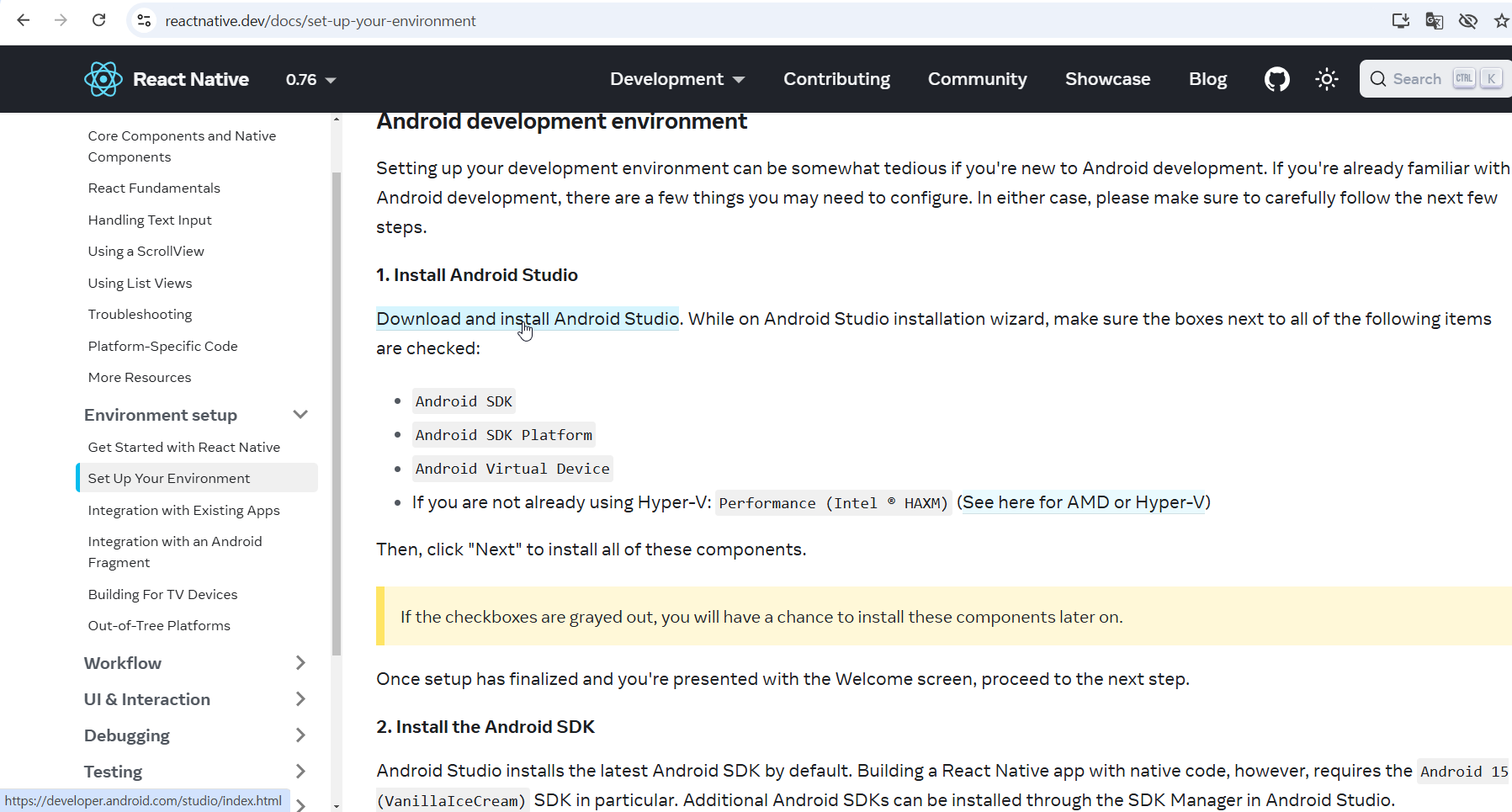The height and width of the screenshot is (812, 1512).
Task: Toggle dark mode sun icon
Action: click(1327, 79)
